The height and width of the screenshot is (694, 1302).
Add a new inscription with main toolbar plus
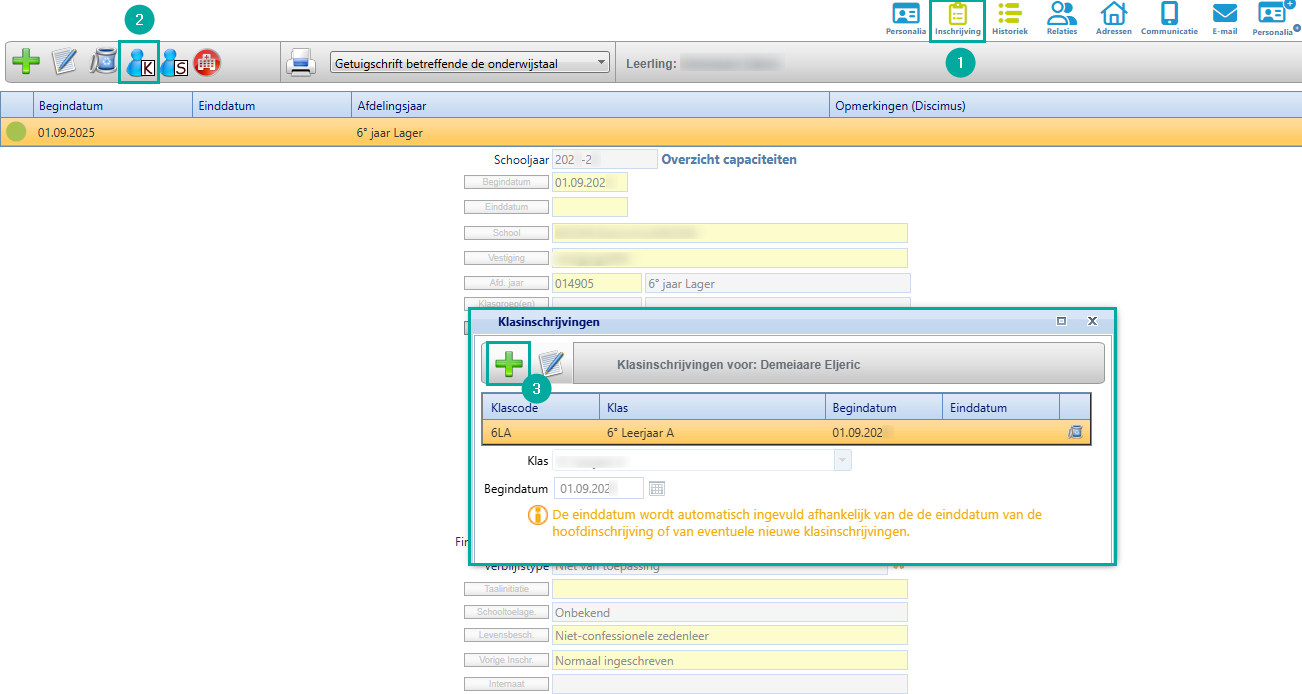pyautogui.click(x=27, y=62)
